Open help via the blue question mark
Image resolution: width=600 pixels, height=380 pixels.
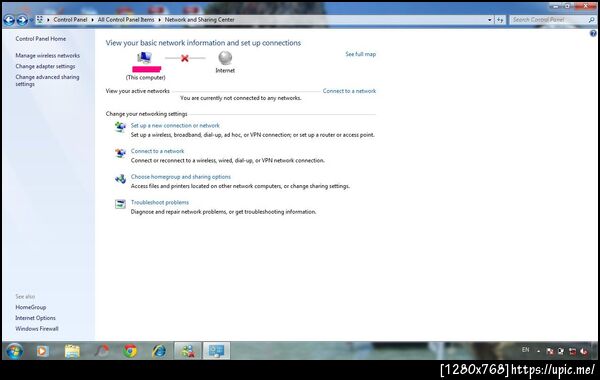[593, 34]
